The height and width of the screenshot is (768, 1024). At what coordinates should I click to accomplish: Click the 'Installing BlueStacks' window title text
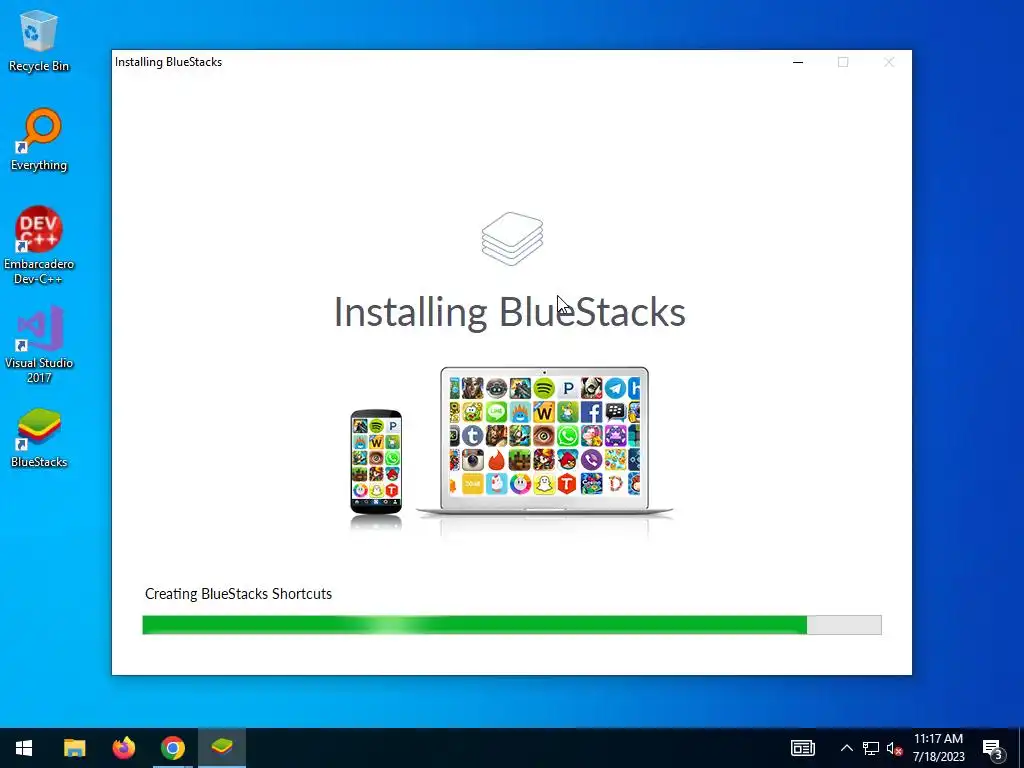pyautogui.click(x=168, y=62)
